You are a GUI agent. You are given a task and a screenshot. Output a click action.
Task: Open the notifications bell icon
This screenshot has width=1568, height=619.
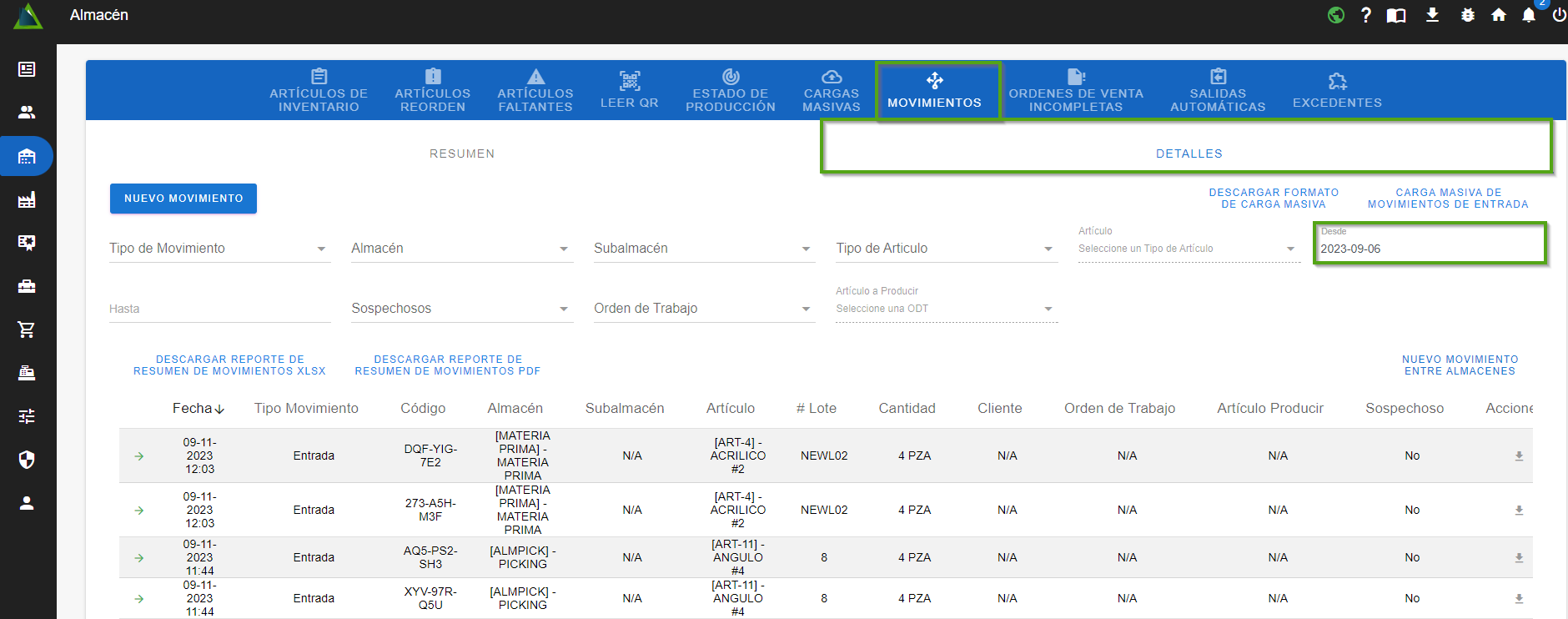click(1528, 15)
